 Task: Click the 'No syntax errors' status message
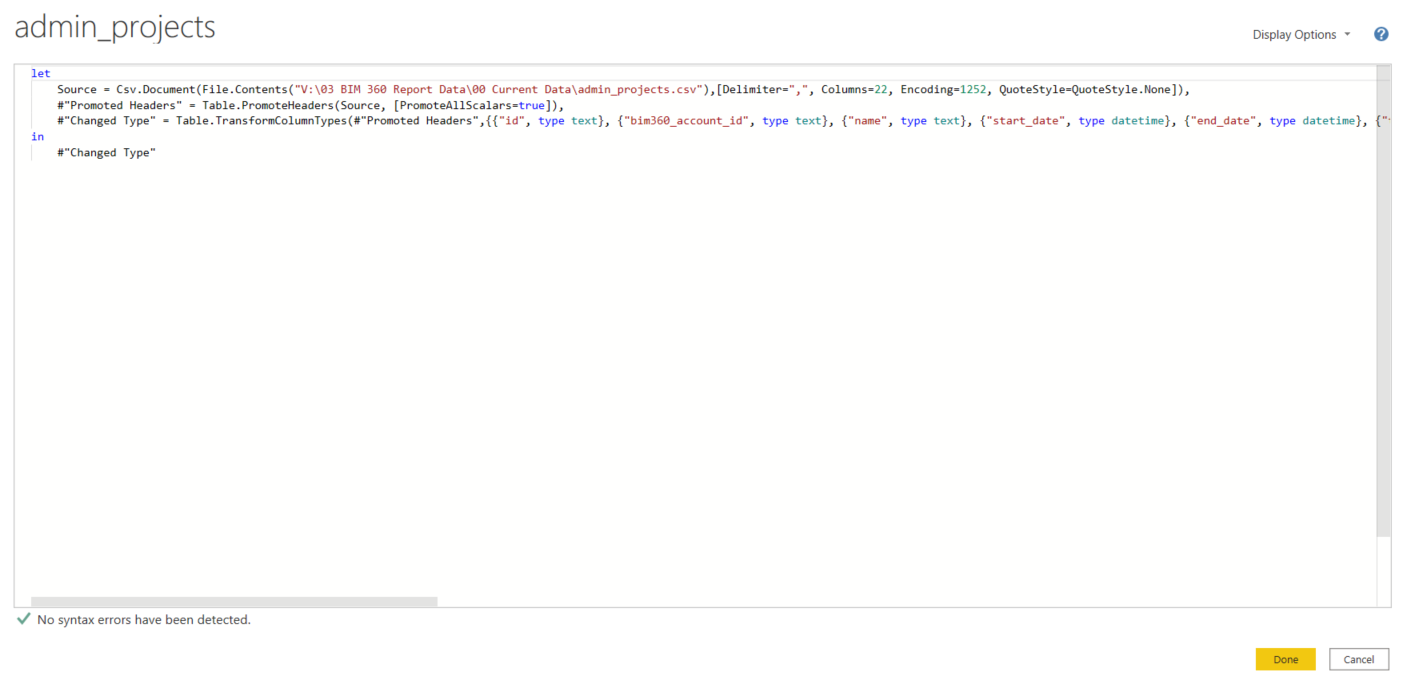144,620
